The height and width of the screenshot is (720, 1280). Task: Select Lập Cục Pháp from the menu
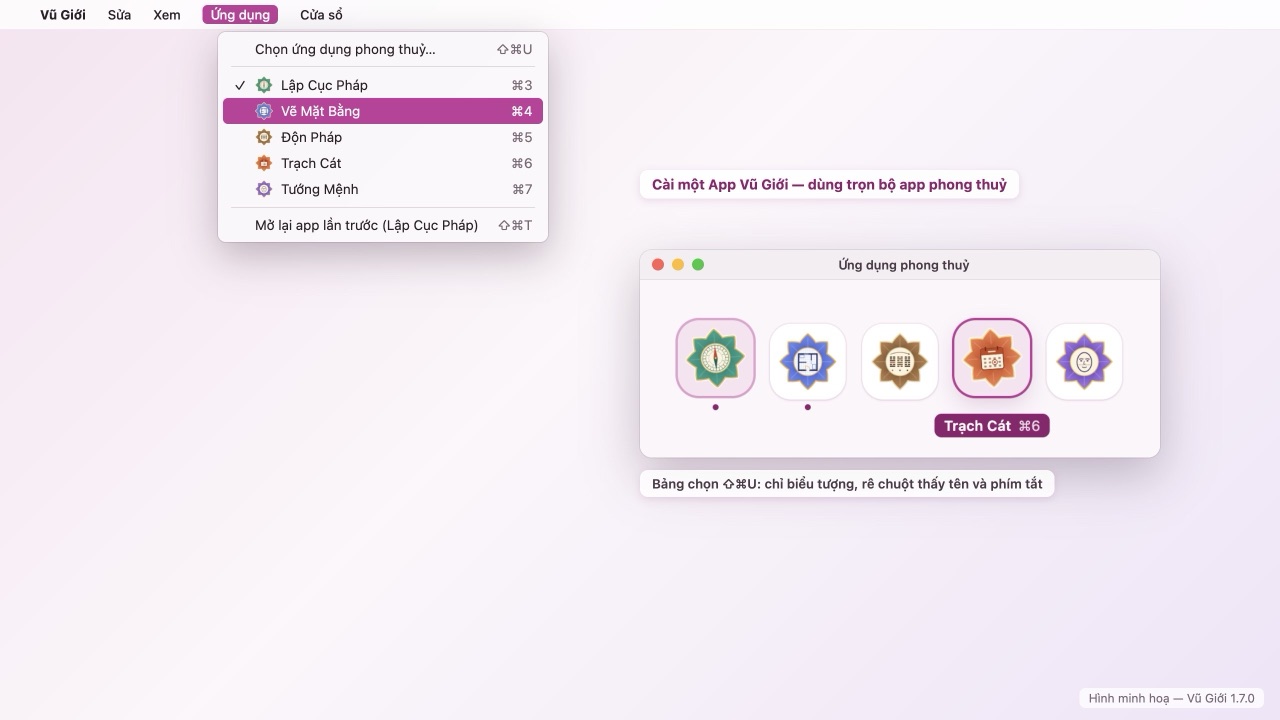(x=383, y=85)
